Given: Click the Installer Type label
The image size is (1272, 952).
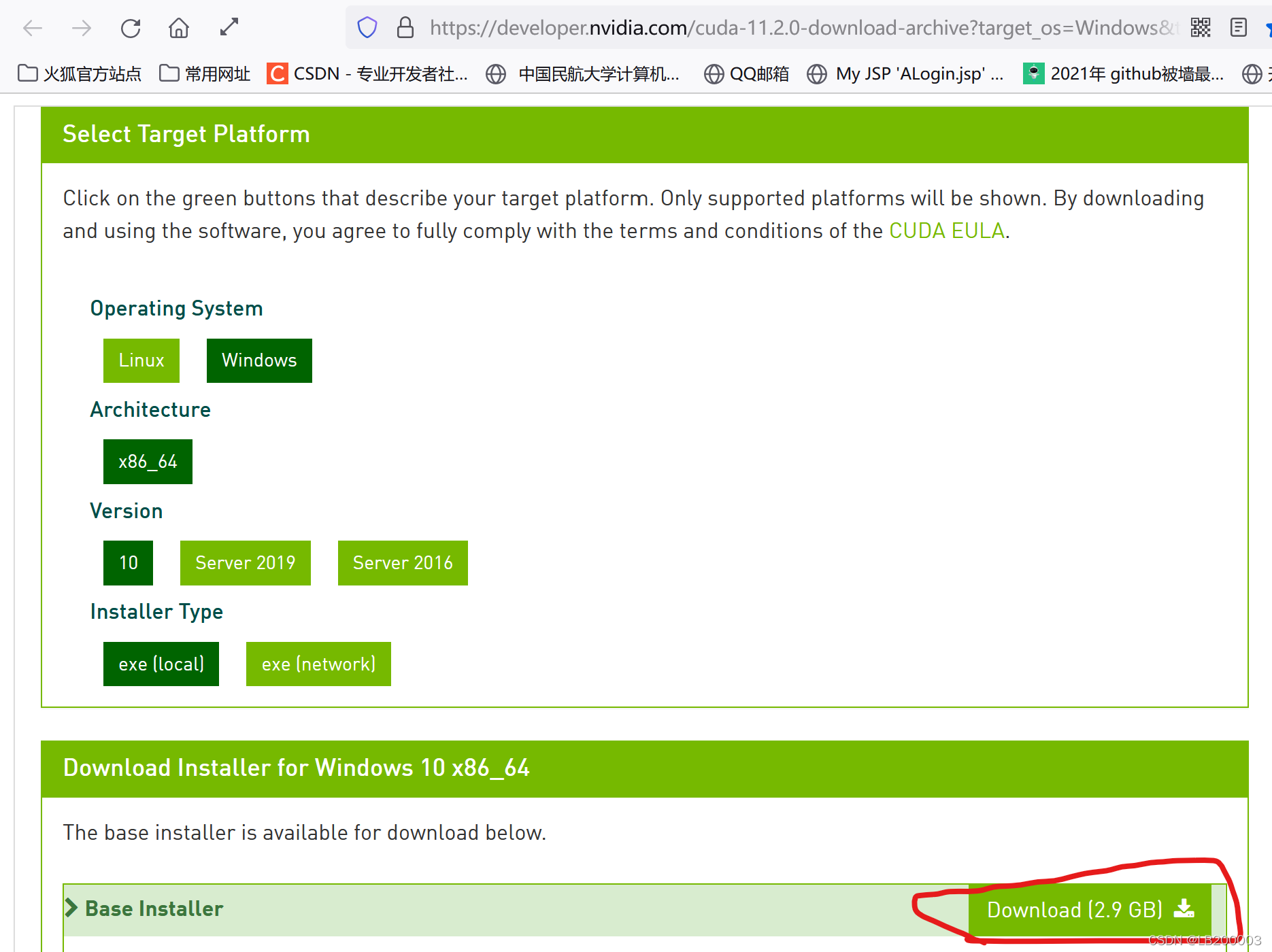Looking at the screenshot, I should click(156, 612).
